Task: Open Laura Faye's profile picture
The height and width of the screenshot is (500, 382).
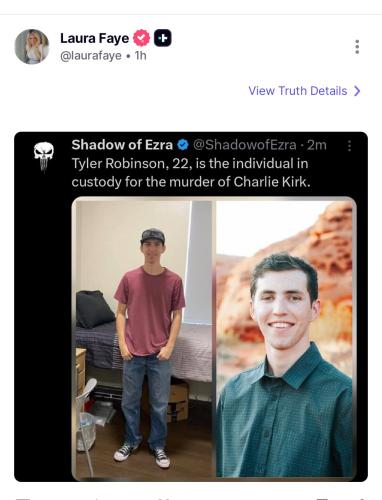Action: coord(32,46)
